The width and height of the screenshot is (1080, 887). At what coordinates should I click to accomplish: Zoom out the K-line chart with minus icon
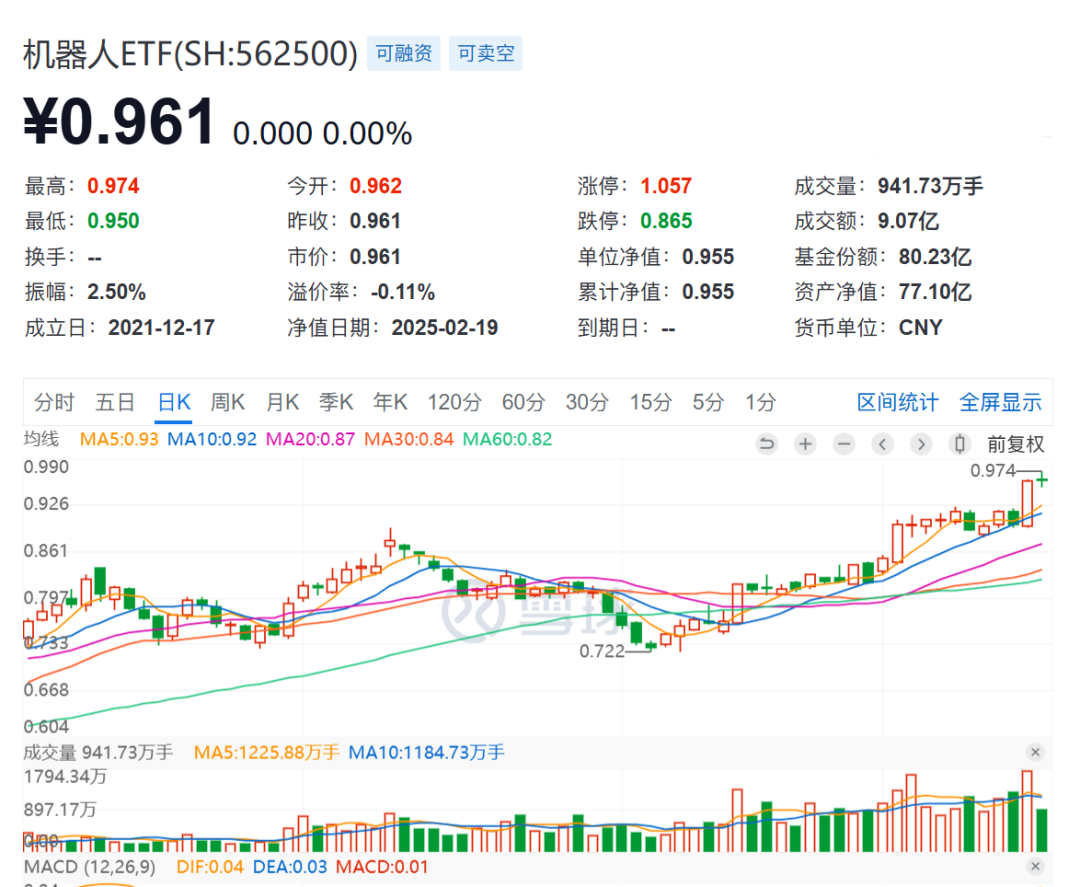[x=844, y=444]
